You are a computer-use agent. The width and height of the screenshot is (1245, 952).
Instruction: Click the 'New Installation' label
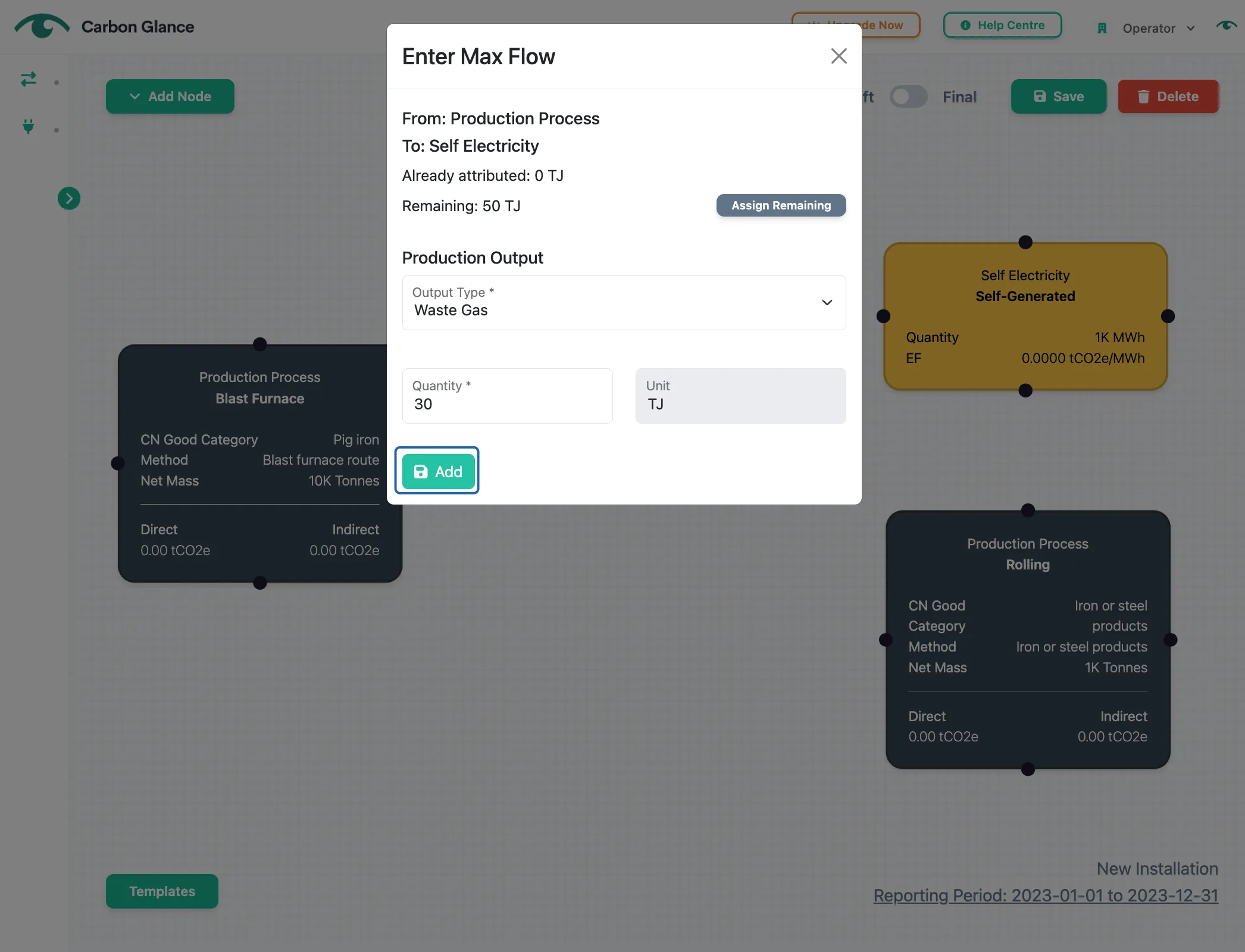point(1157,869)
